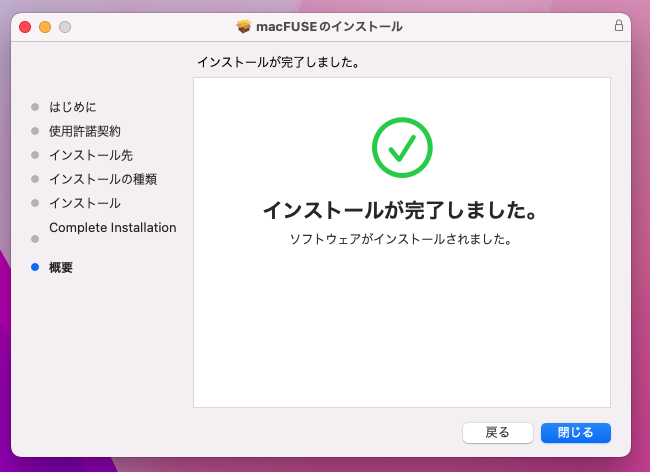Click the ソフトウェアがインストールされました message text
650x472 pixels.
pyautogui.click(x=401, y=240)
